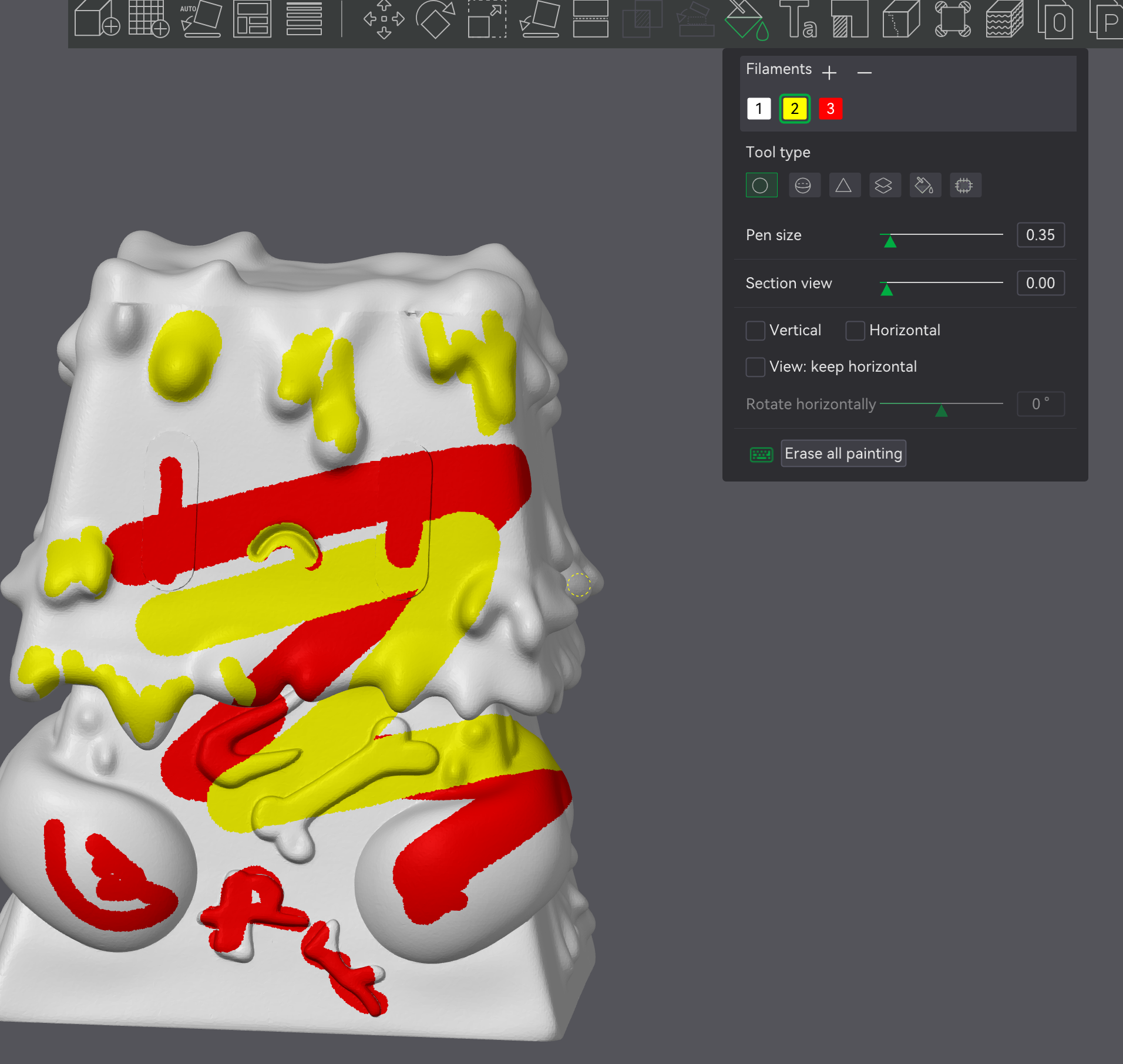Choose white filament 1 swatch
This screenshot has width=1123, height=1064.
(759, 109)
